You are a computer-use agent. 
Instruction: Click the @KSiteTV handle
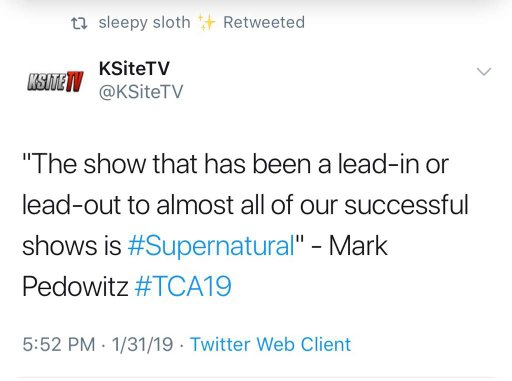point(141,91)
